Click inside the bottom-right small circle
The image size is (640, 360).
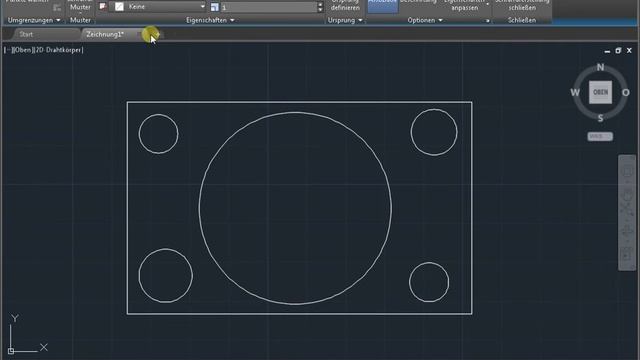[429, 282]
